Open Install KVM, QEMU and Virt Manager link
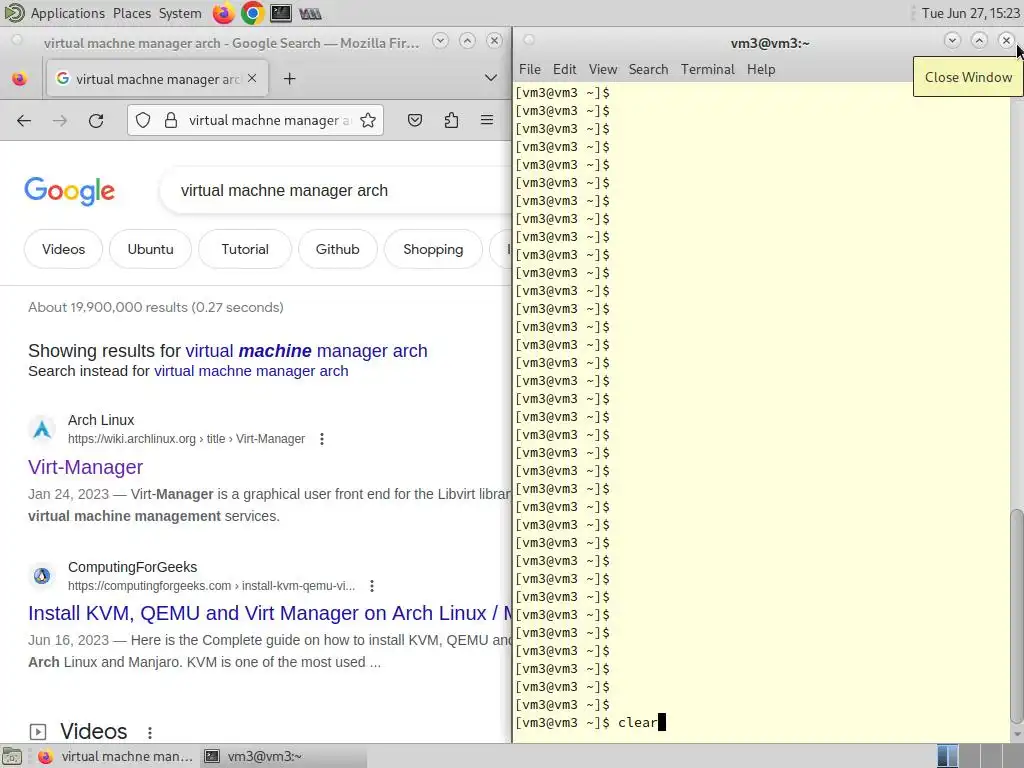 [x=270, y=613]
